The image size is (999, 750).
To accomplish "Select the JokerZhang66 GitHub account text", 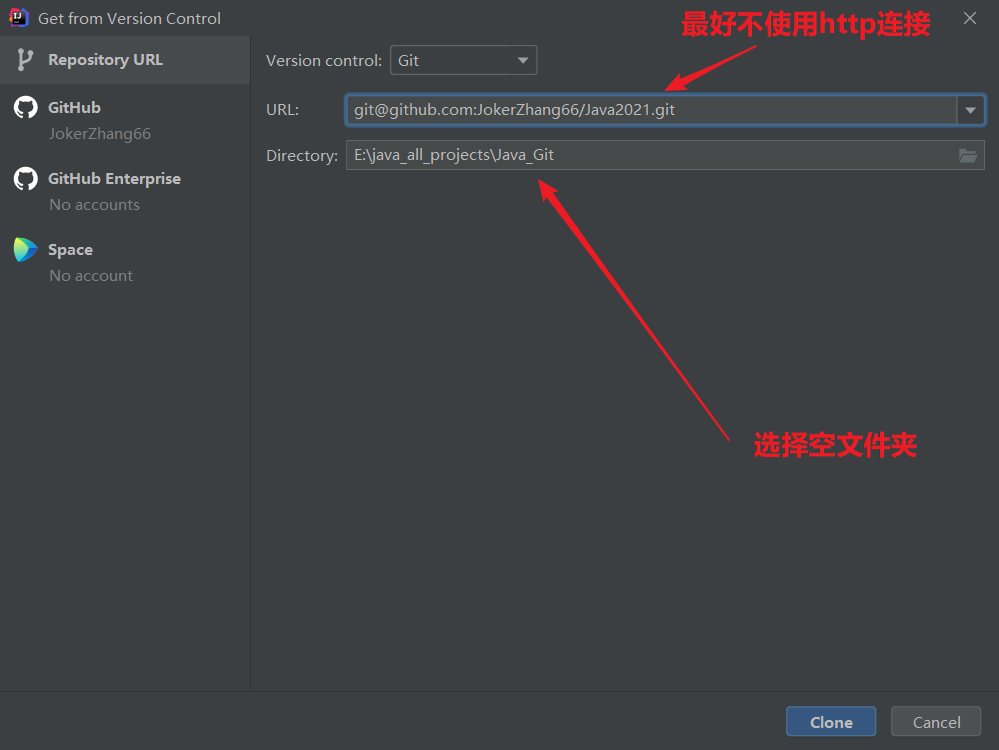I will tap(100, 134).
